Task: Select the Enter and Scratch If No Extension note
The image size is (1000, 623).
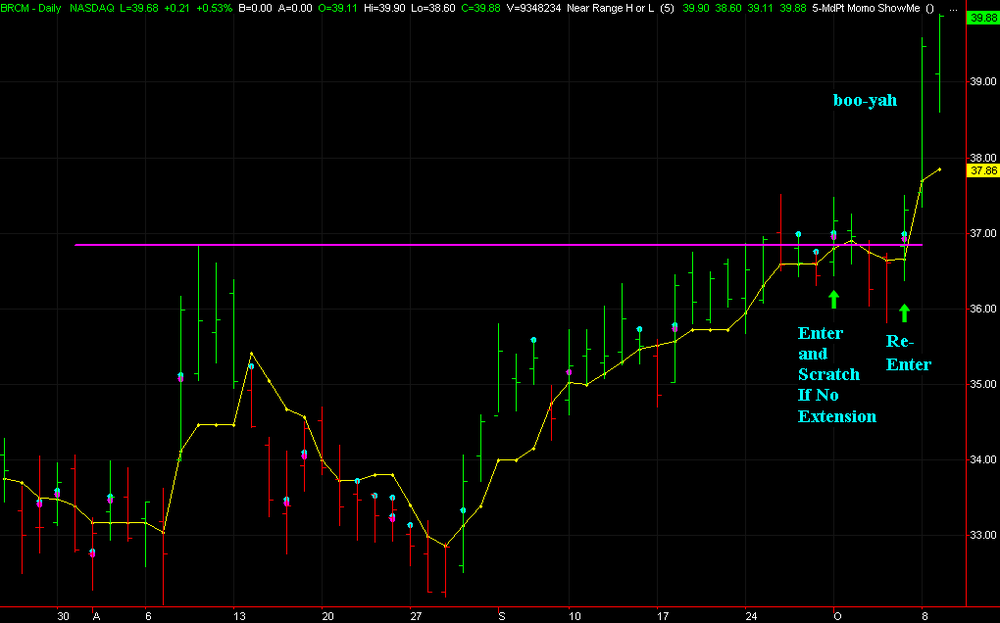Action: (x=837, y=374)
